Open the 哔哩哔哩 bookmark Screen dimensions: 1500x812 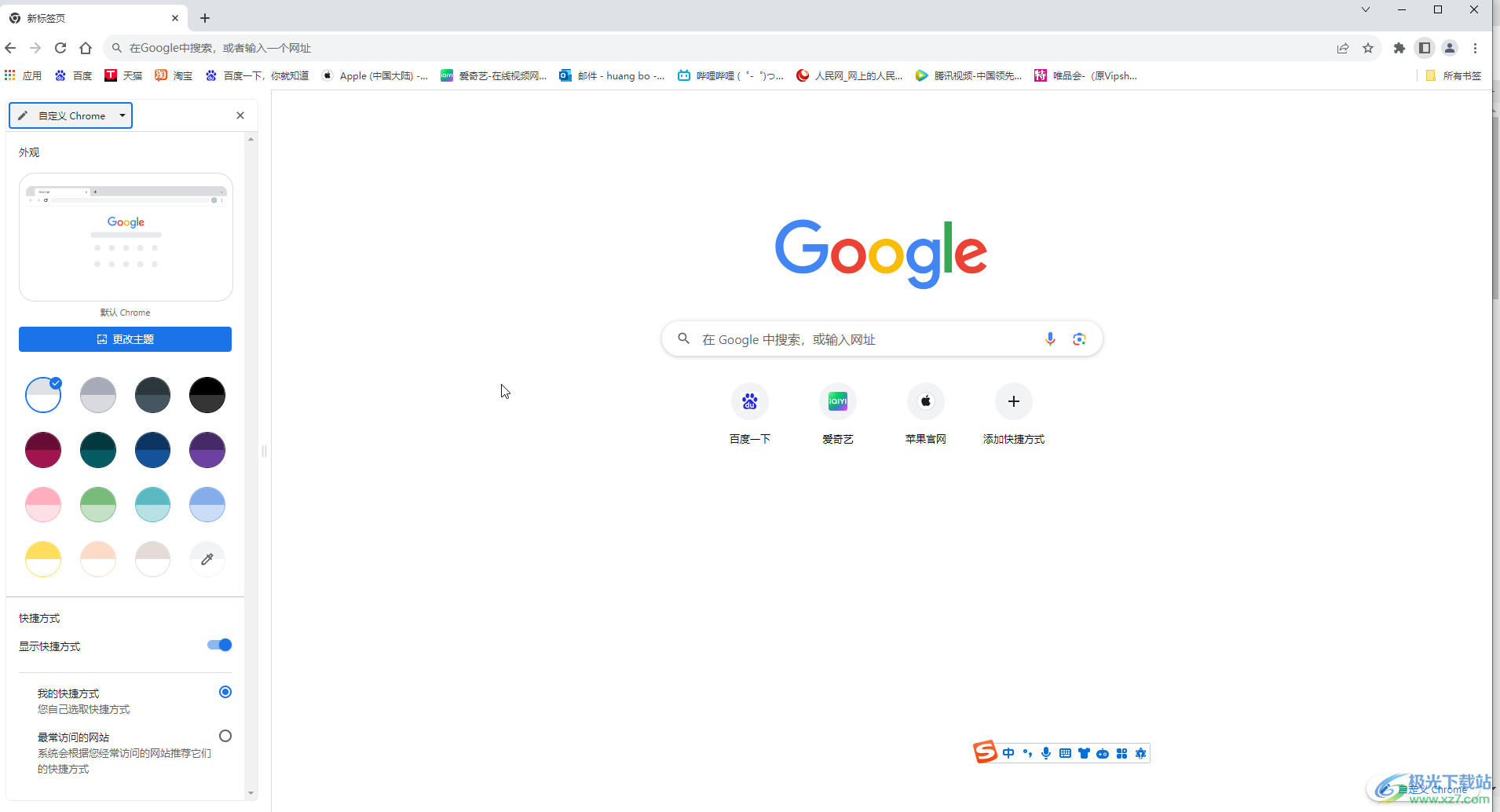tap(731, 75)
